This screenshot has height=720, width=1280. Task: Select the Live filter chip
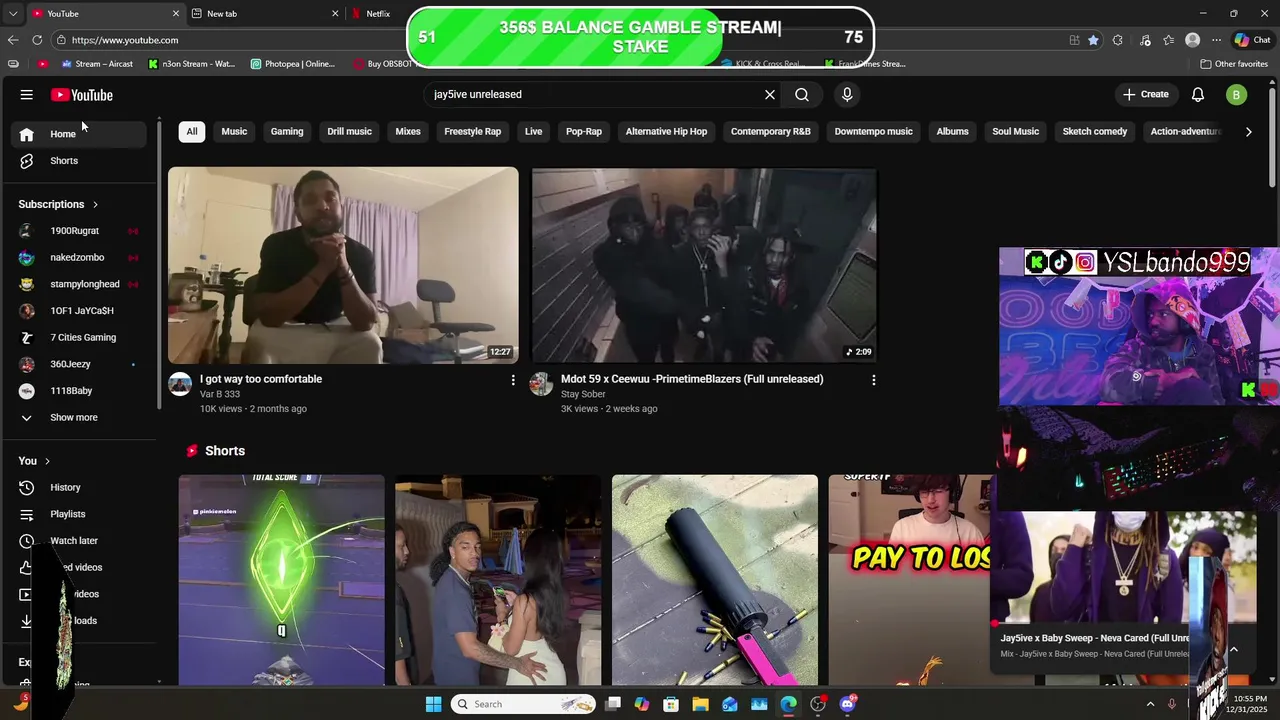coord(534,132)
